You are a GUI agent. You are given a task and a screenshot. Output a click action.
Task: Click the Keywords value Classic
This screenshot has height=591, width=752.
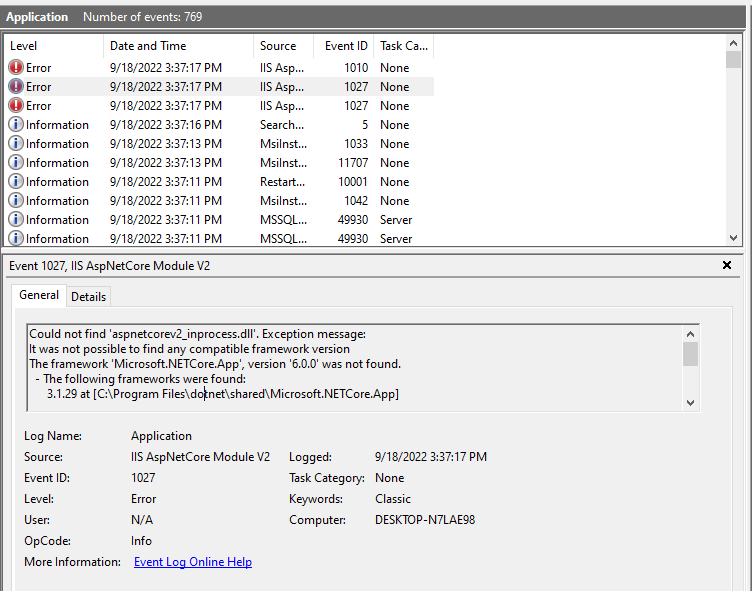pyautogui.click(x=393, y=499)
